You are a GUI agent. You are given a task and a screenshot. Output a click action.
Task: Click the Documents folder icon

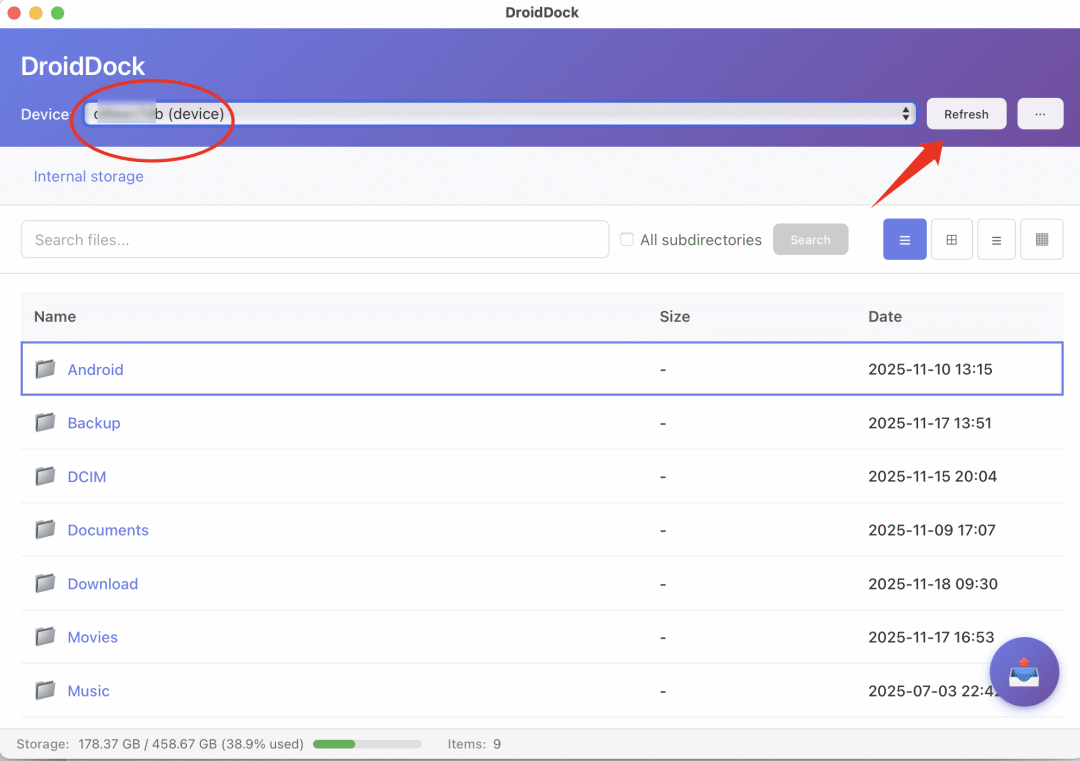click(45, 530)
